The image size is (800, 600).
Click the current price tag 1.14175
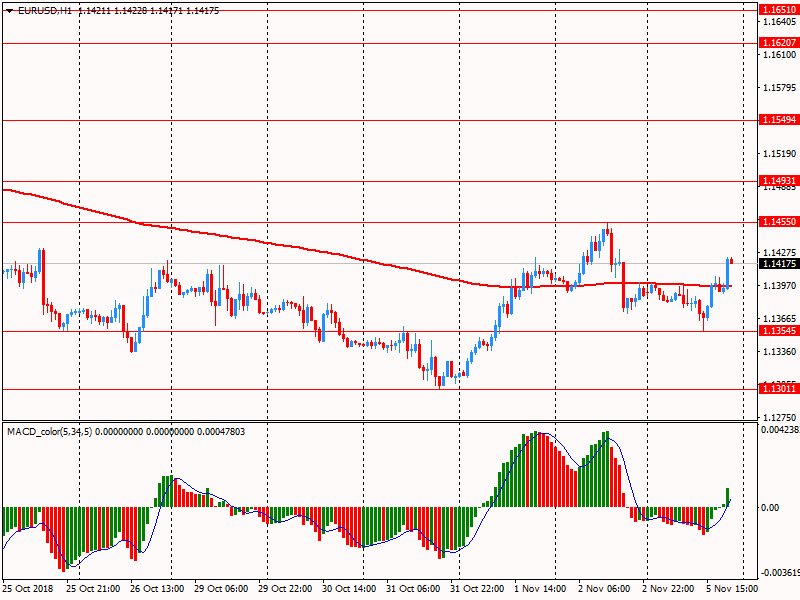pos(779,264)
